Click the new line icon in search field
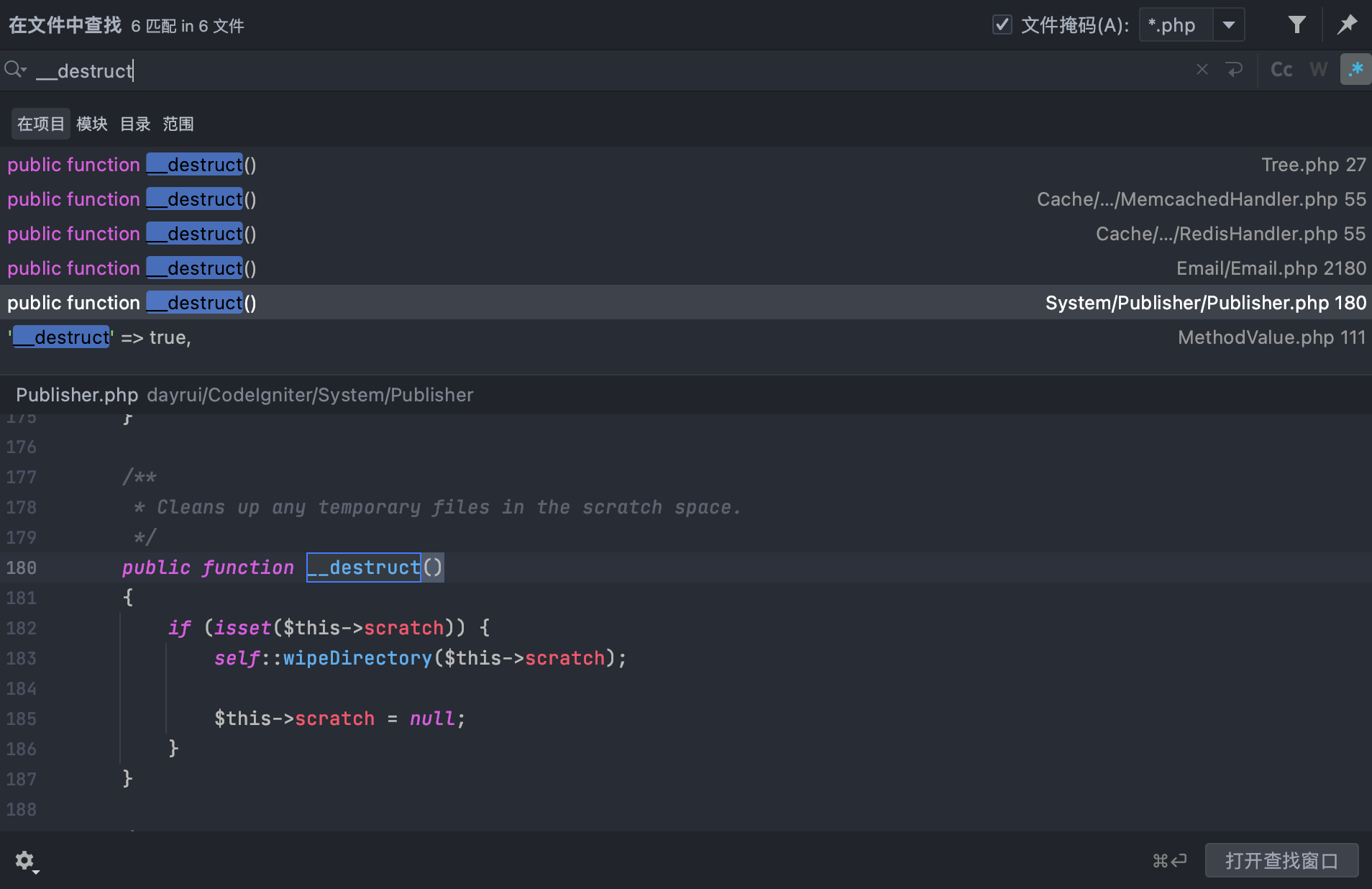 (x=1235, y=70)
